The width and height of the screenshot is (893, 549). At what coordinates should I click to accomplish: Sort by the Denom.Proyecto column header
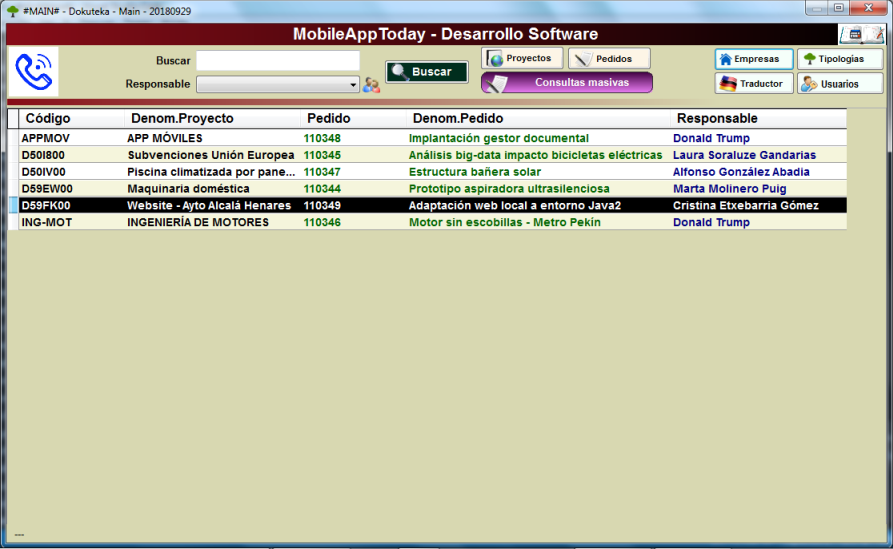(x=182, y=118)
